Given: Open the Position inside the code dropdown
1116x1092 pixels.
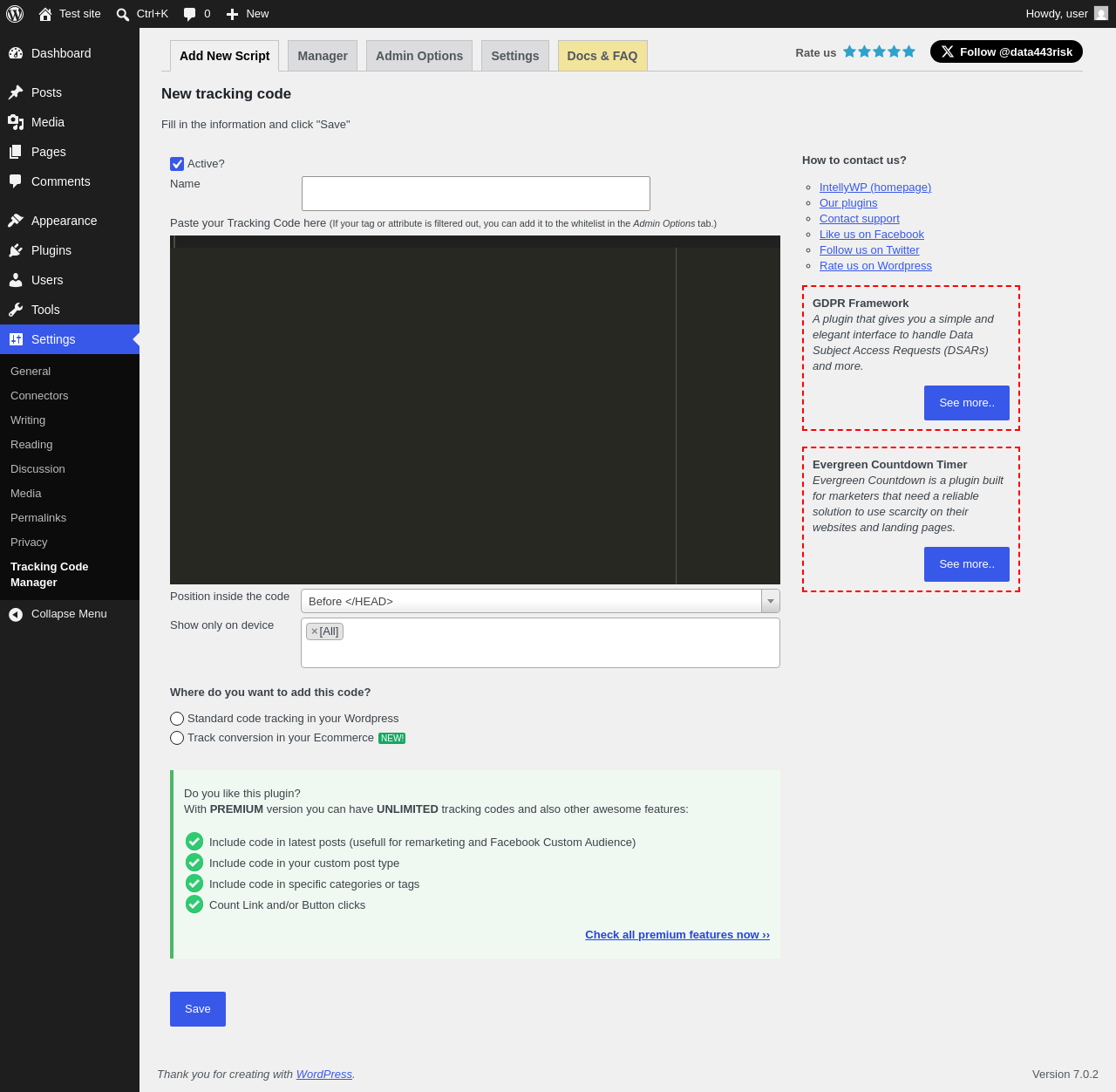Looking at the screenshot, I should coord(541,601).
